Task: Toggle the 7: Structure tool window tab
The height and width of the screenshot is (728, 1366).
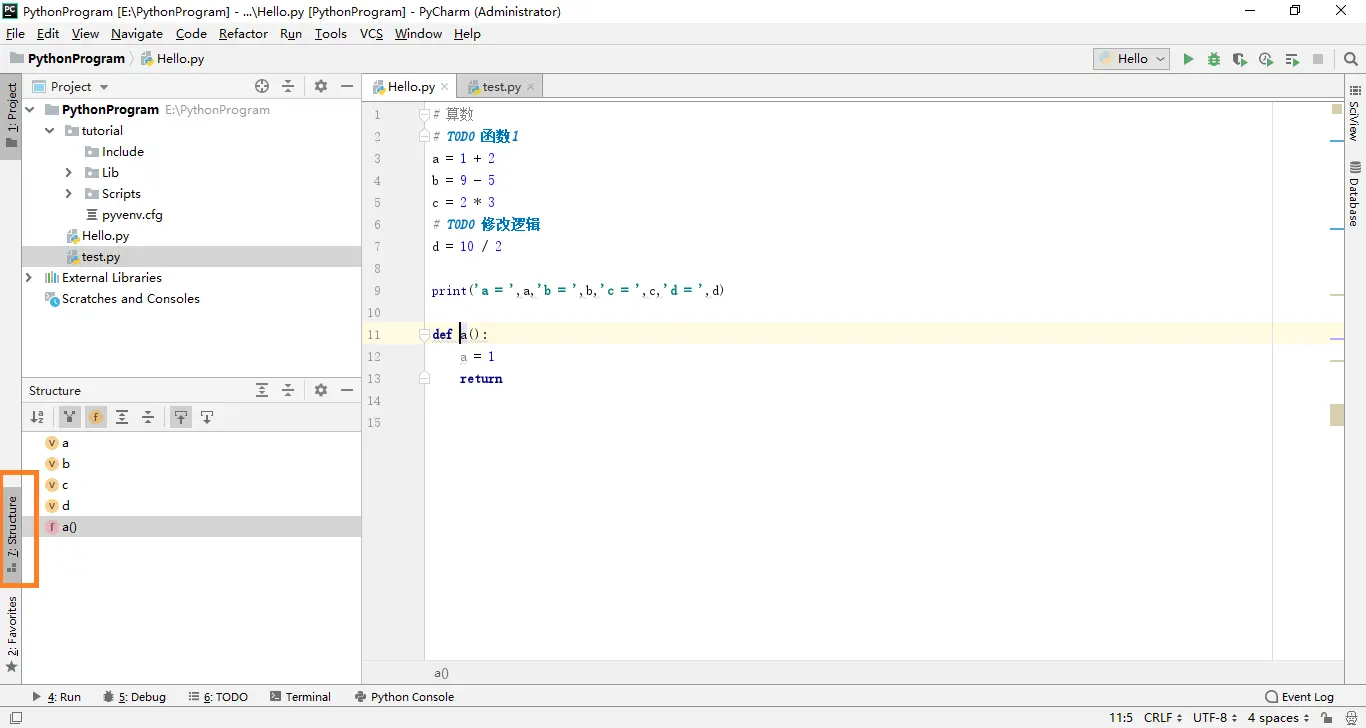Action: click(x=12, y=534)
